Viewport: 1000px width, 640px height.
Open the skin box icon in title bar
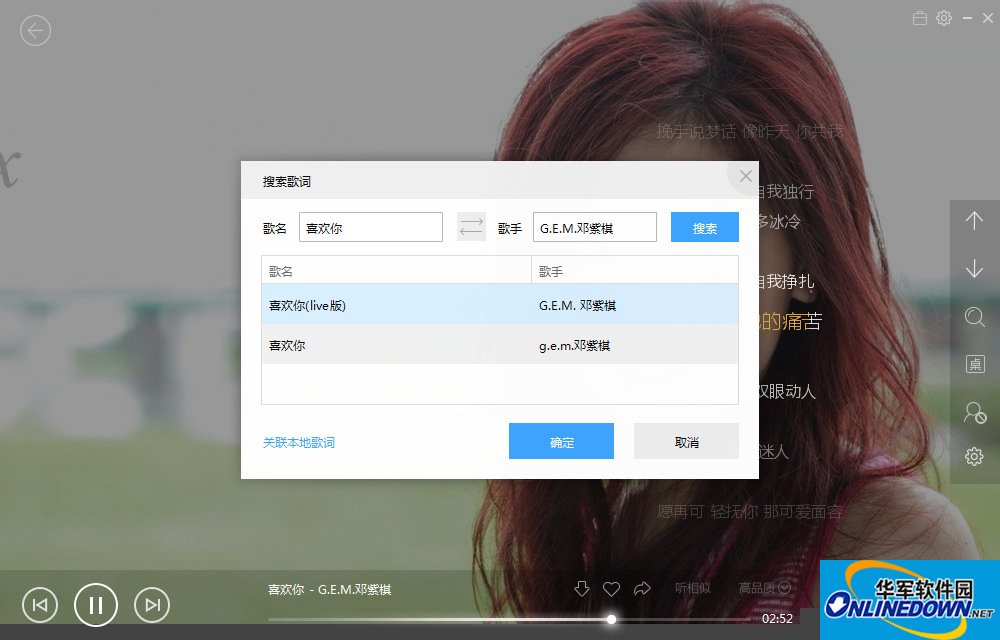tap(920, 18)
